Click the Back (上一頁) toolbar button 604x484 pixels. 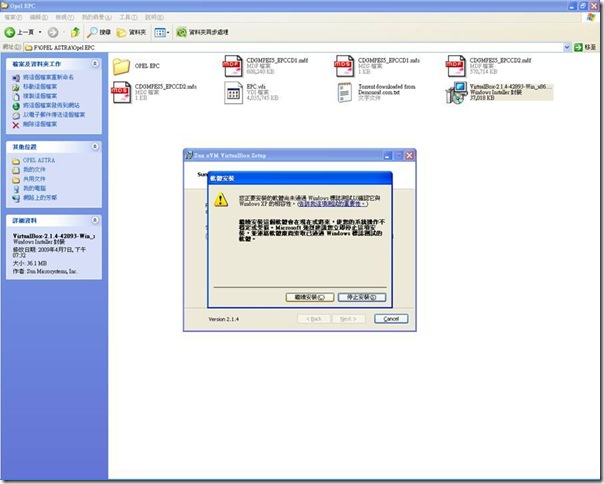click(x=19, y=32)
